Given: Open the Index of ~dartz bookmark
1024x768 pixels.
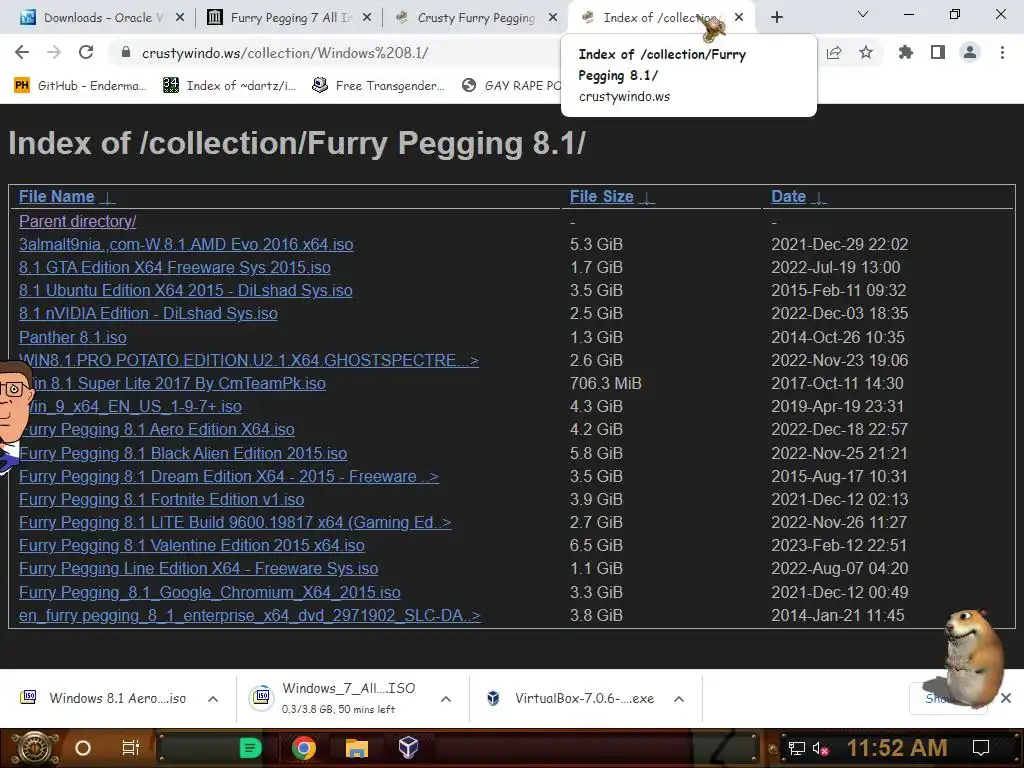Looking at the screenshot, I should (230, 86).
